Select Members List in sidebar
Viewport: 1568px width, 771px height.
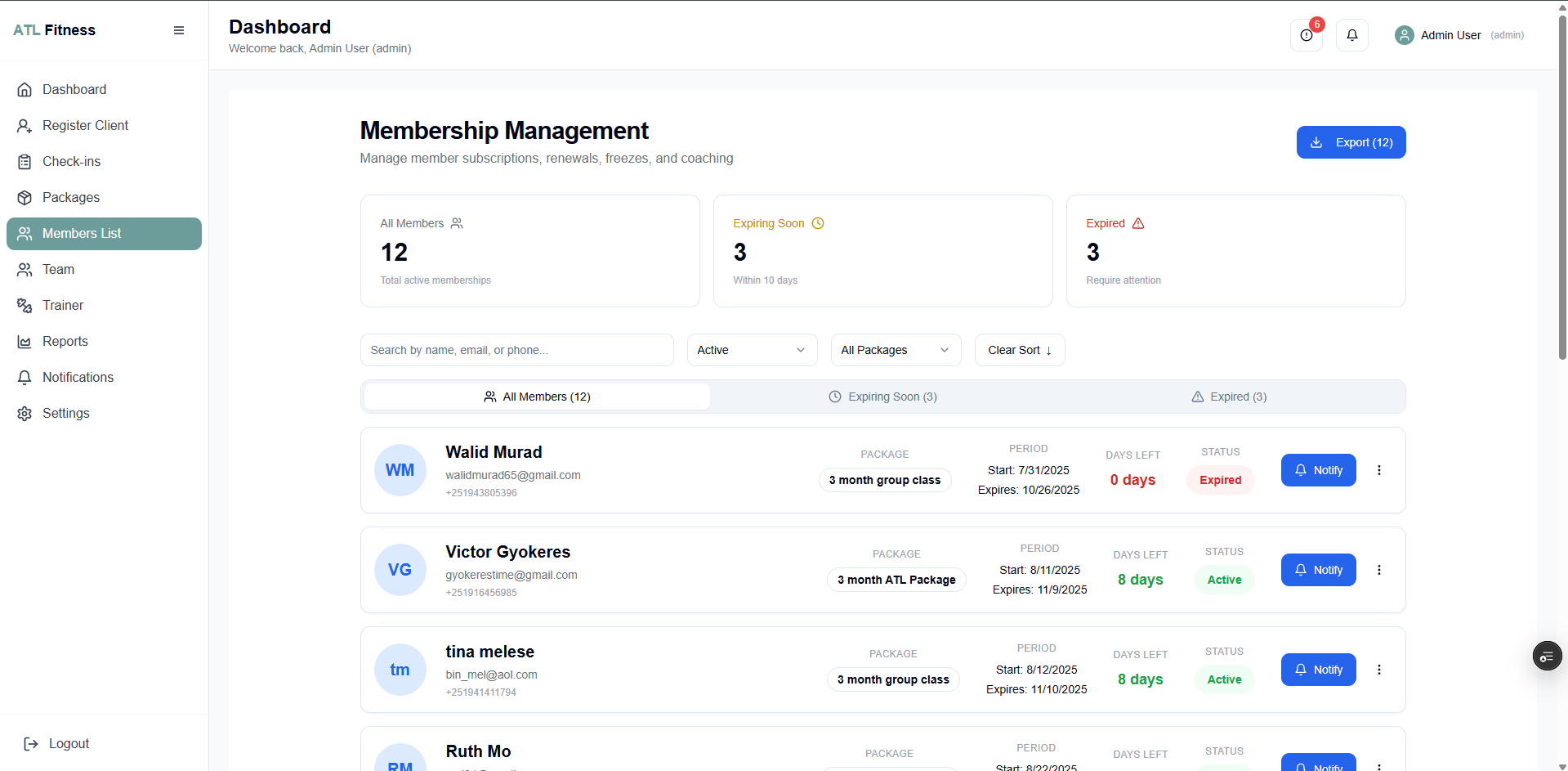point(104,234)
